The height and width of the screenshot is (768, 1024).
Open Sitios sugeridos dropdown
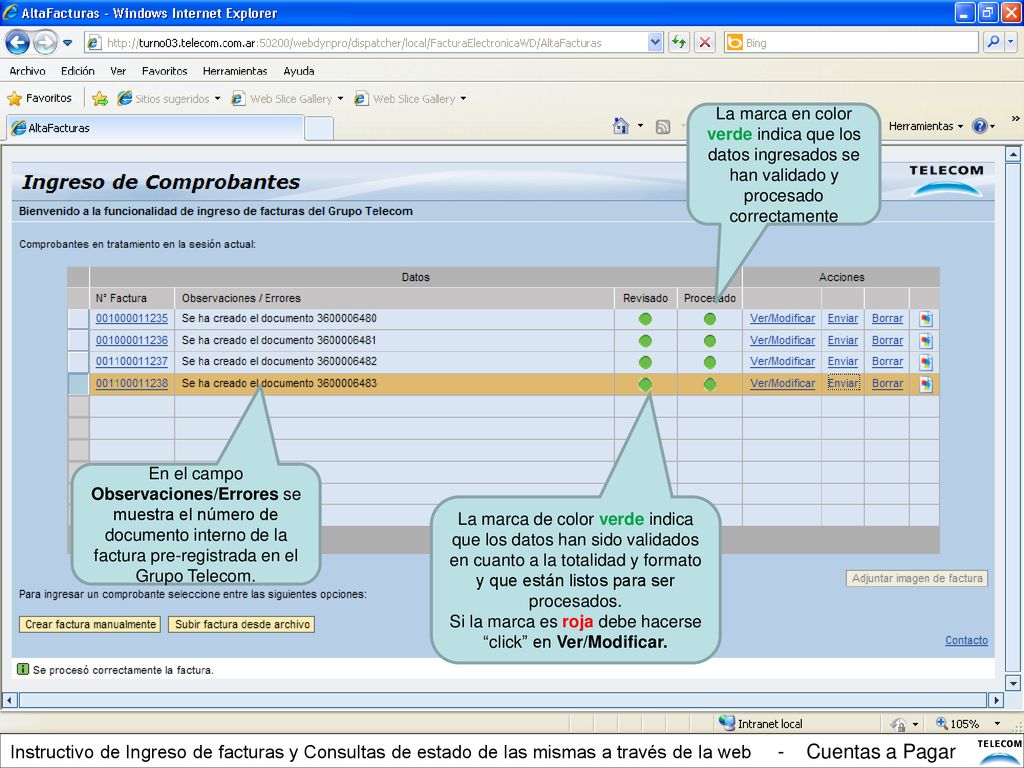[x=217, y=99]
